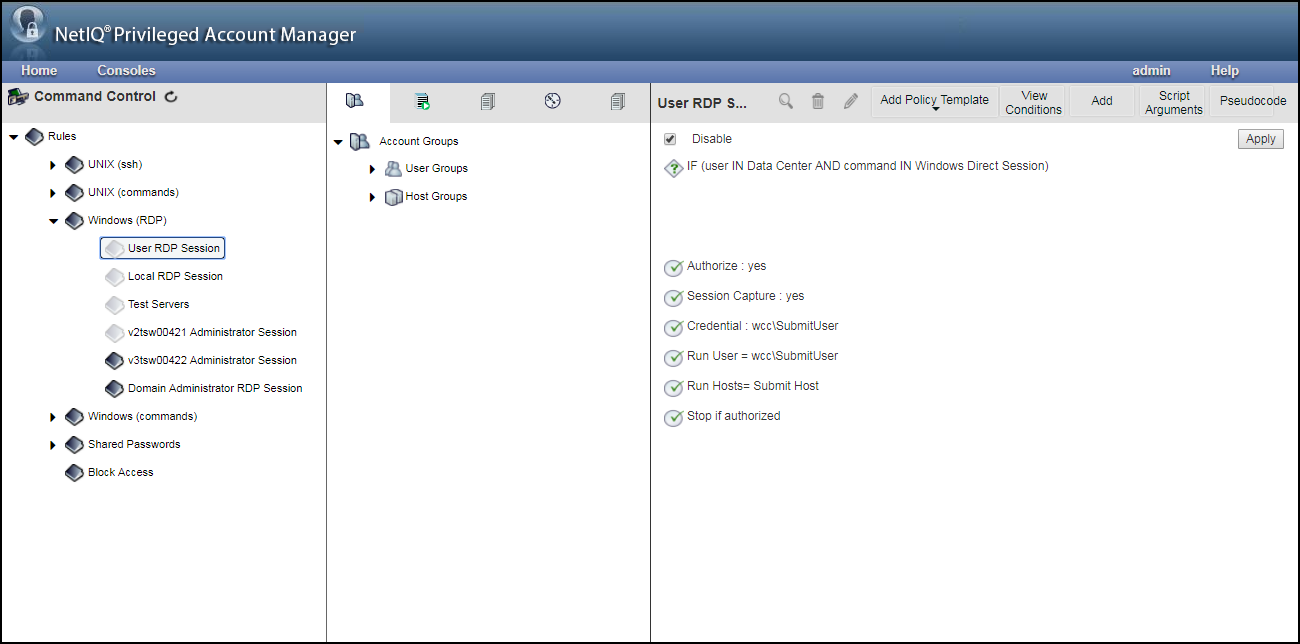Collapse the Windows (RDP) node
This screenshot has width=1300, height=644.
coord(54,220)
